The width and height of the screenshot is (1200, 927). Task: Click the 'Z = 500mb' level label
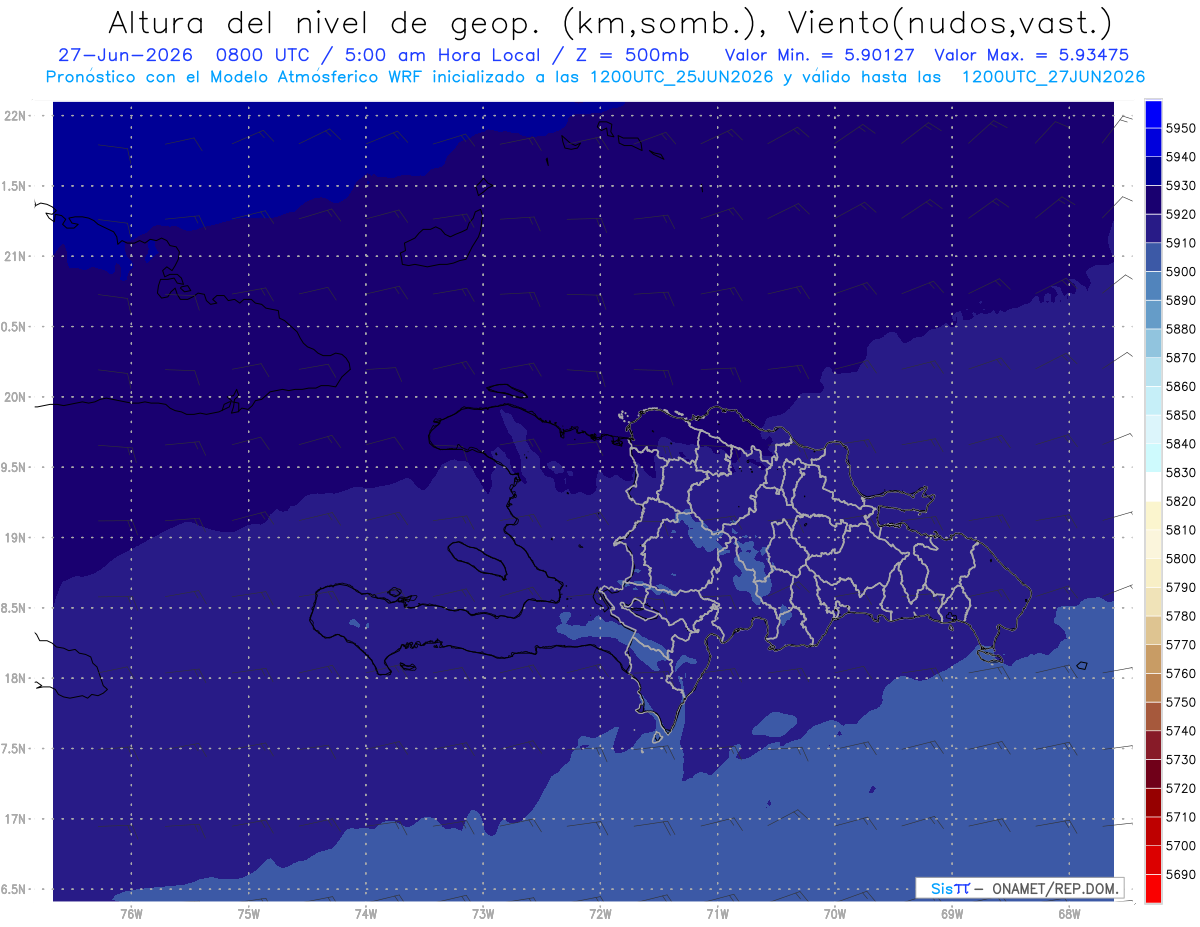(x=632, y=55)
